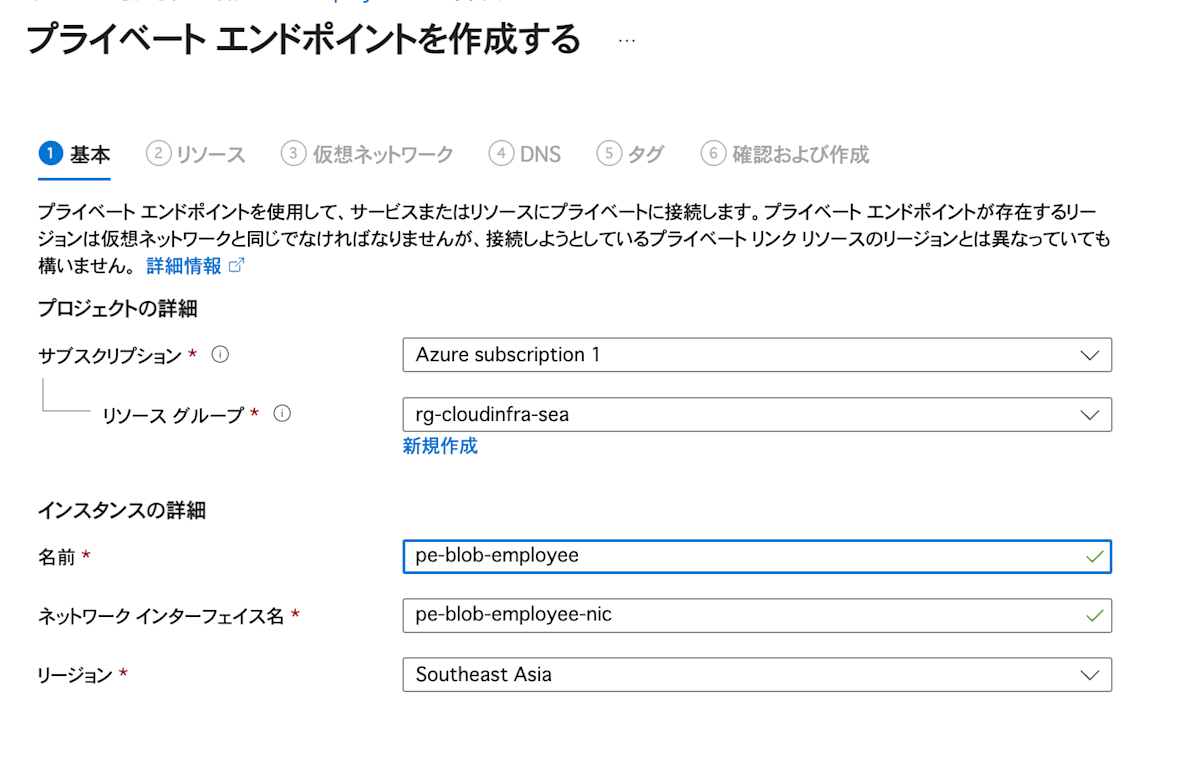Click the external link icon after 詳細情報

[x=236, y=266]
